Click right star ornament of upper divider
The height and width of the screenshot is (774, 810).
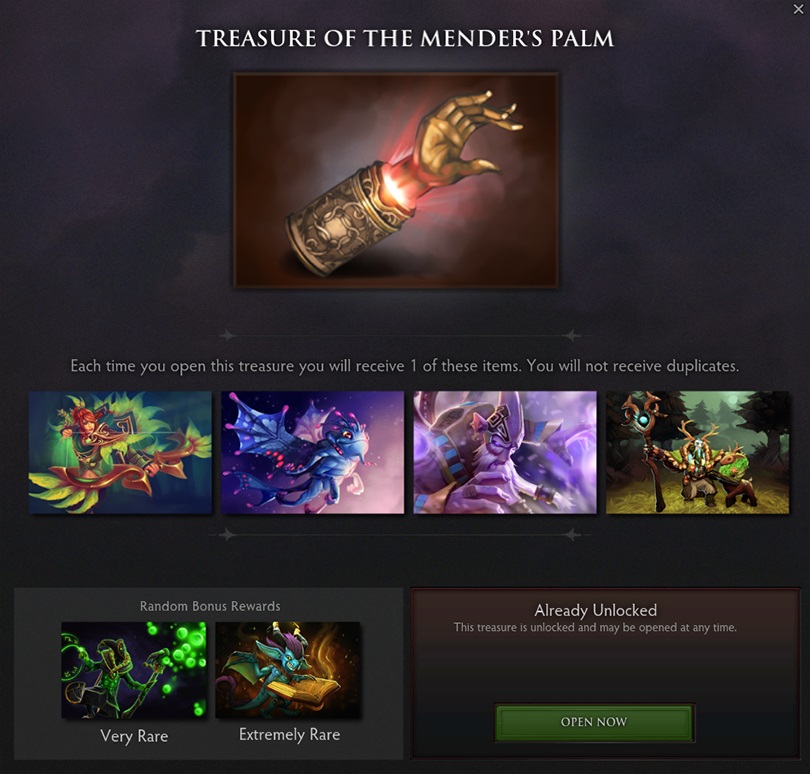pyautogui.click(x=571, y=335)
